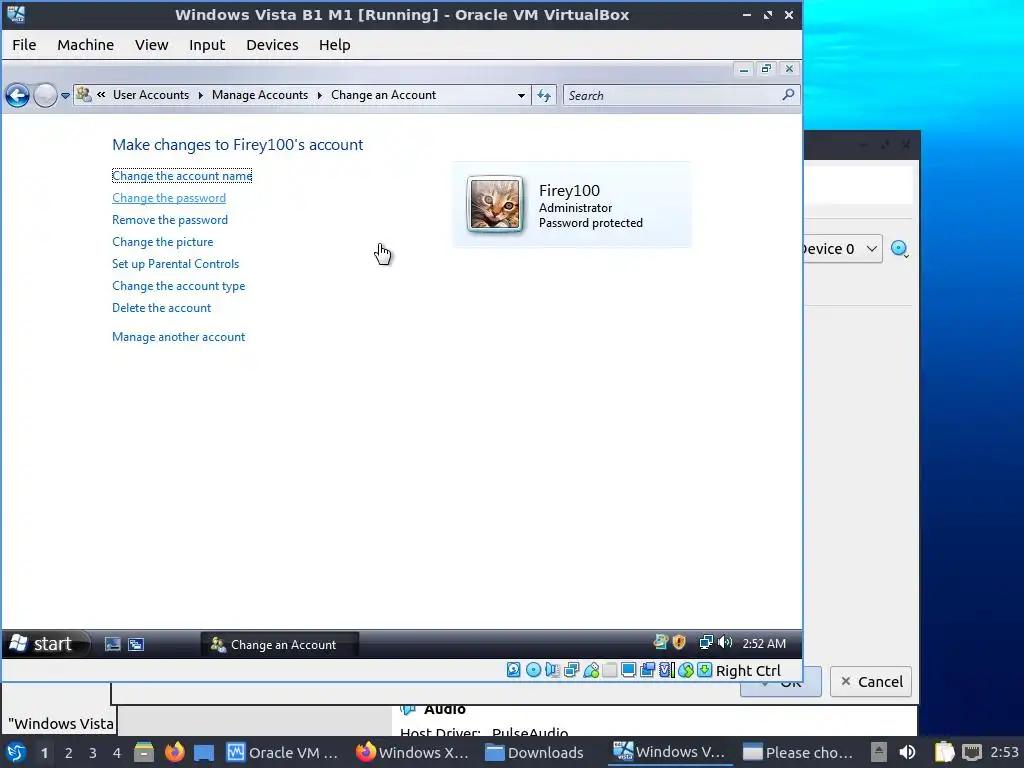Click 'Change the account type' link
The width and height of the screenshot is (1024, 768).
[x=179, y=286]
